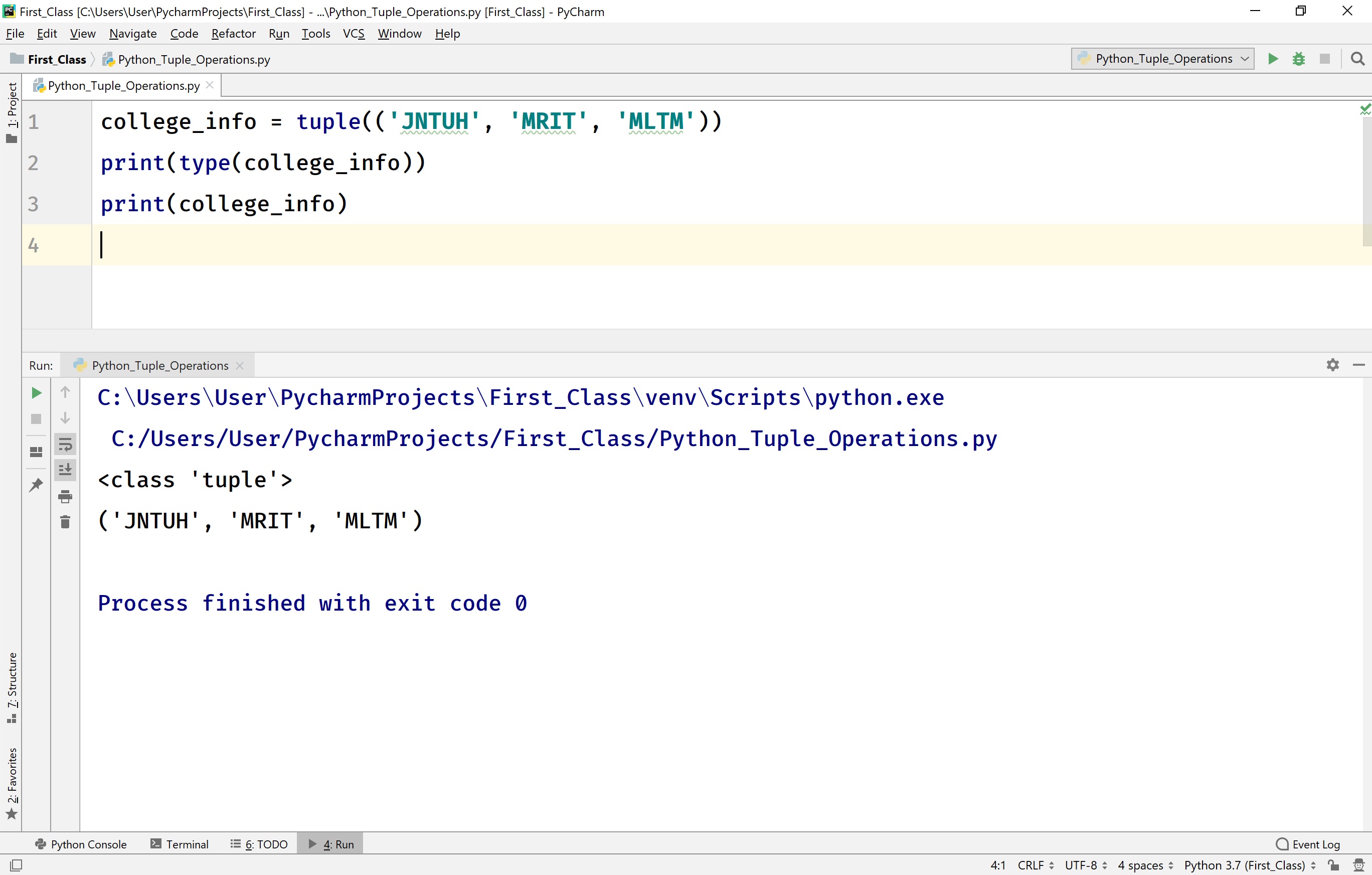Open Run tool window settings gear
The image size is (1372, 875).
point(1333,365)
